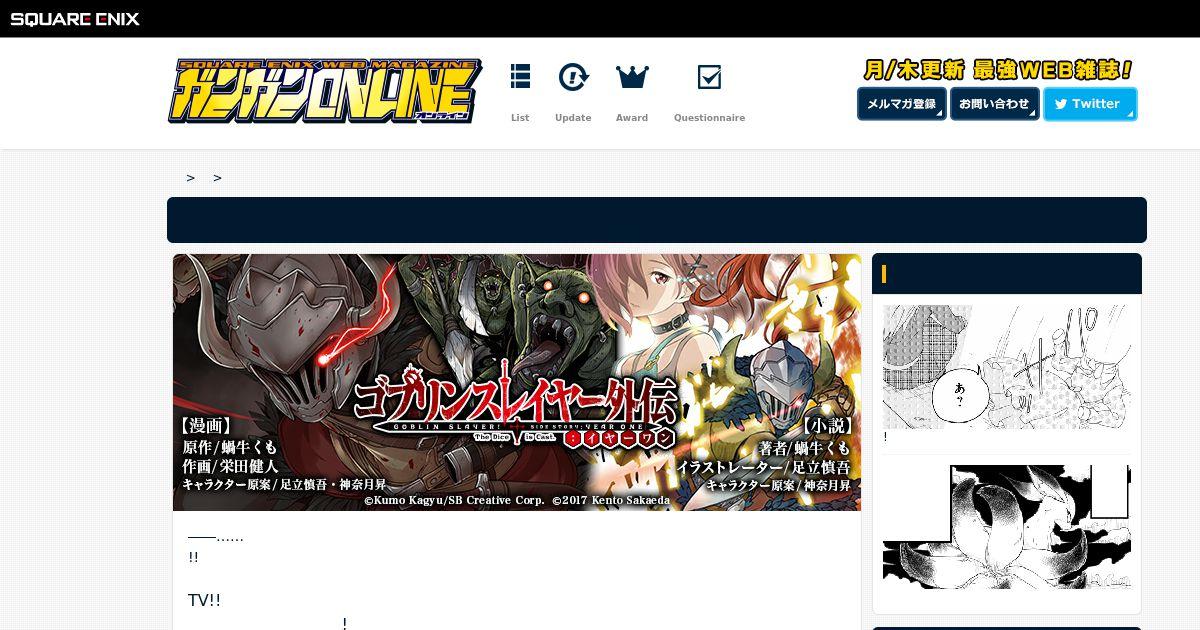Select the Award menu label
This screenshot has width=1200, height=630.
click(x=632, y=118)
